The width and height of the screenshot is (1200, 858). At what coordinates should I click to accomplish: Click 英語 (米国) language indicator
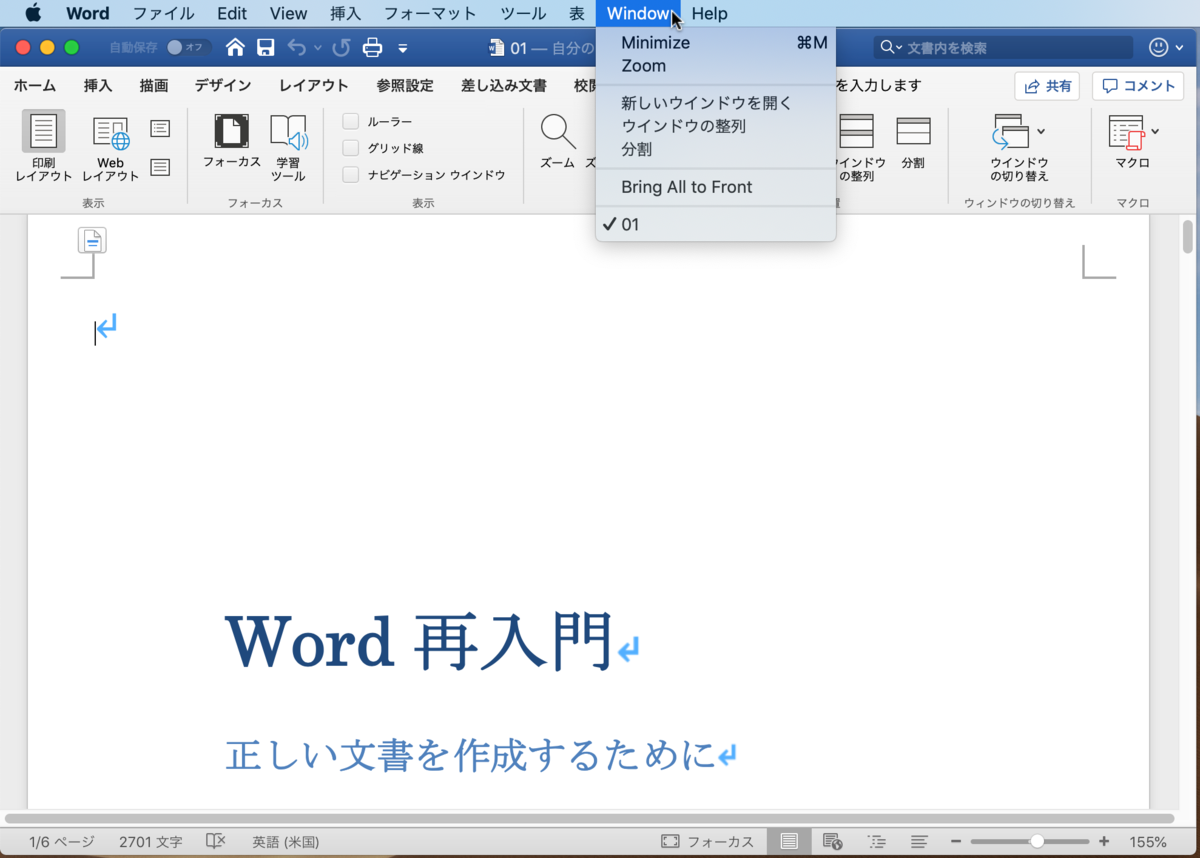click(x=285, y=842)
